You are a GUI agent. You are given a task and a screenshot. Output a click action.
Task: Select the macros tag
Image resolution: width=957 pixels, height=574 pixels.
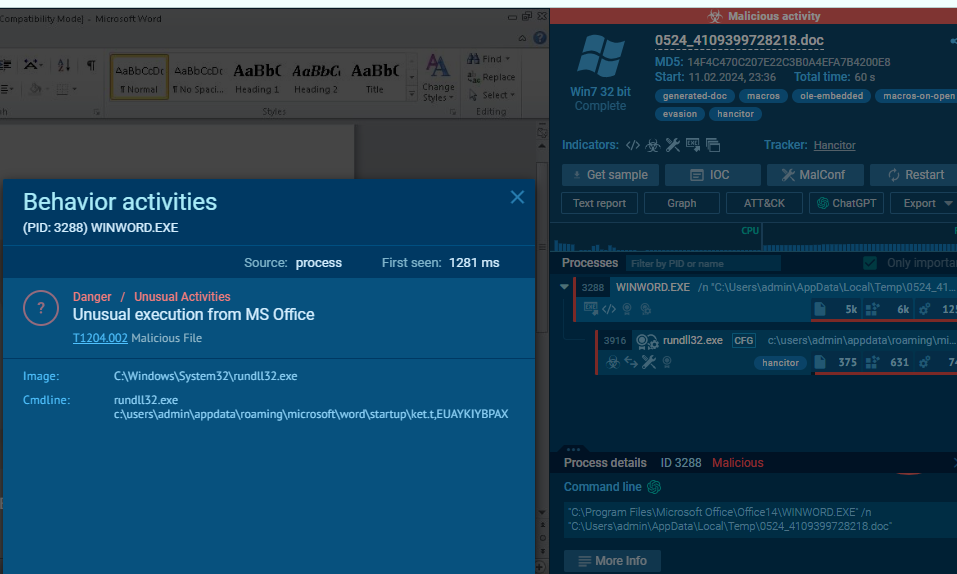[x=763, y=96]
